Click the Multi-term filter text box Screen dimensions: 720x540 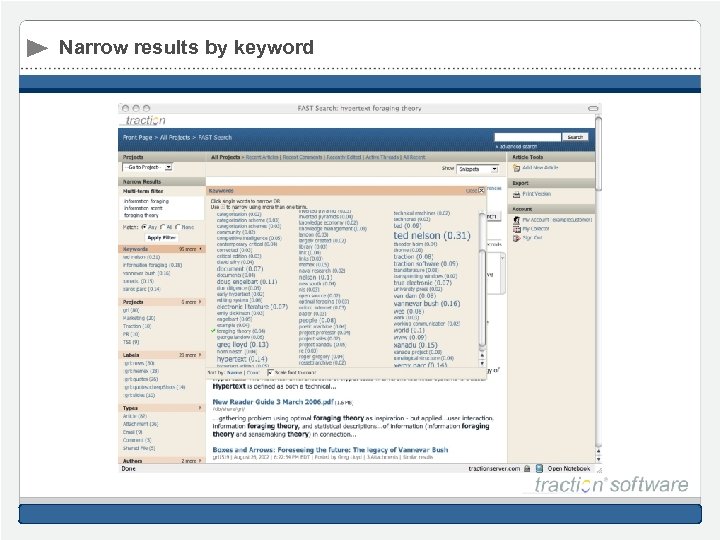[x=163, y=208]
